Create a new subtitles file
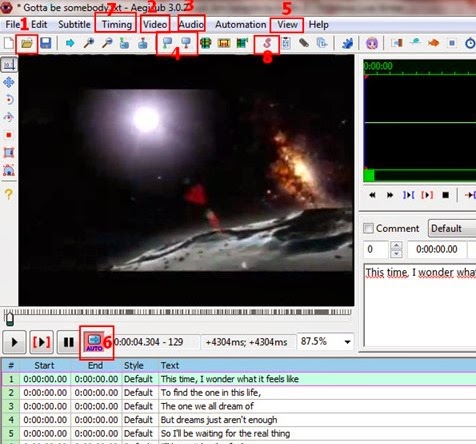This screenshot has height=444, width=476. (x=9, y=43)
